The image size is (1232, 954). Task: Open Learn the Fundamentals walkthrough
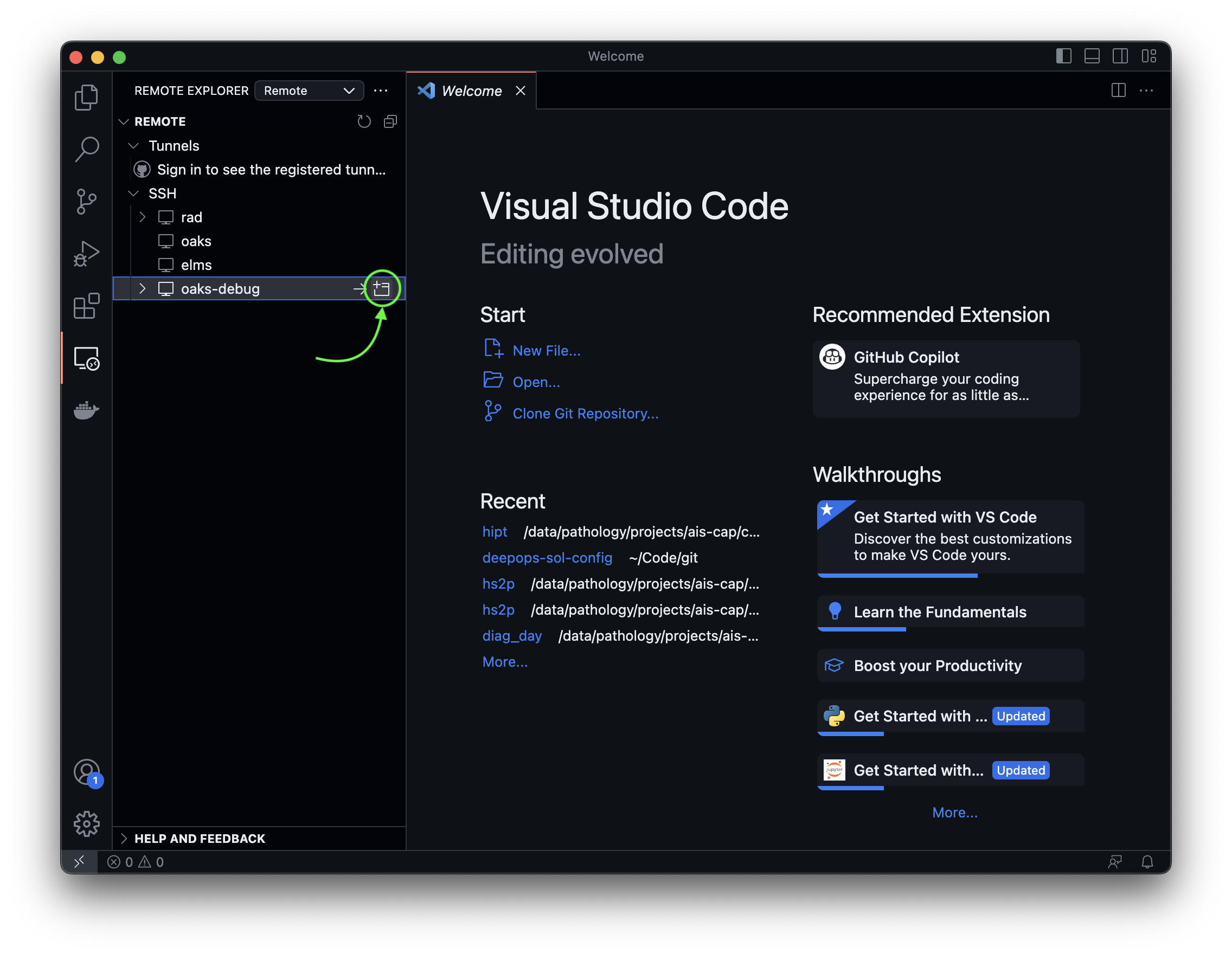pos(951,613)
